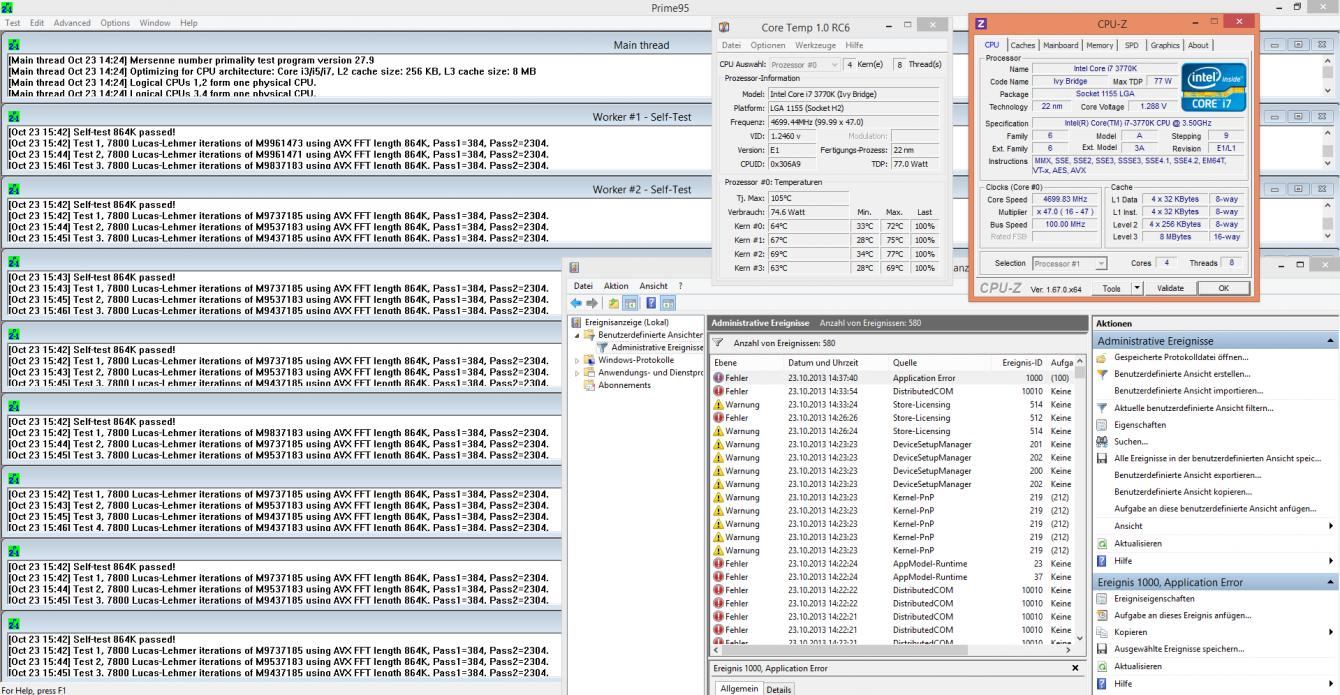
Task: Open the Optionen menu in Core Temp
Action: (x=768, y=45)
